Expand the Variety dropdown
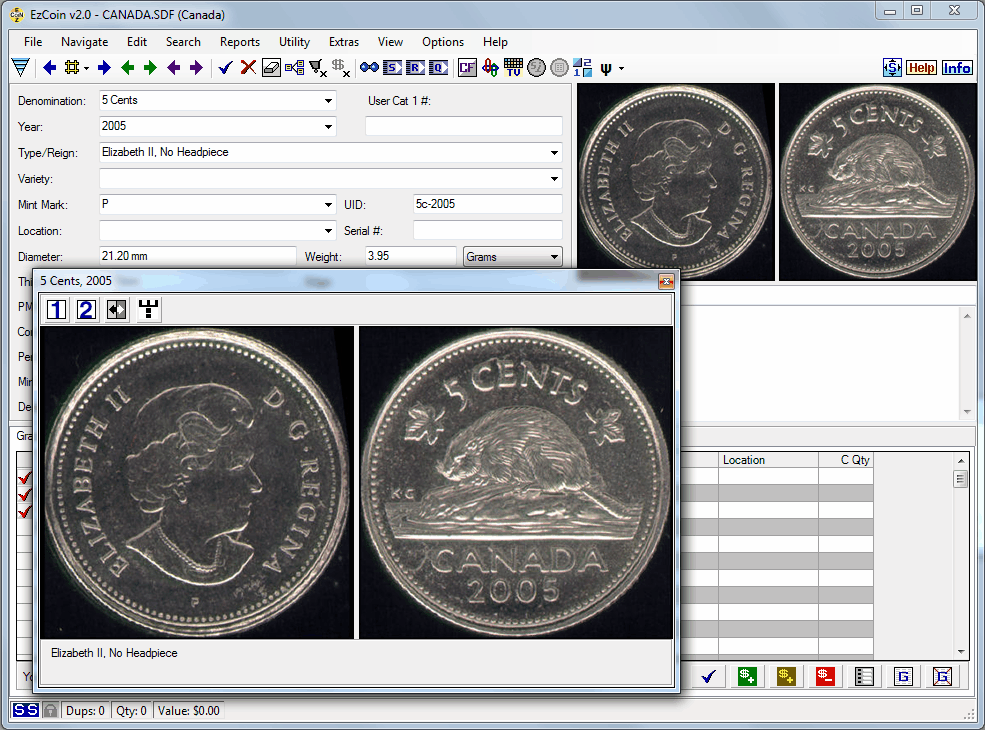The width and height of the screenshot is (985, 730). tap(554, 178)
